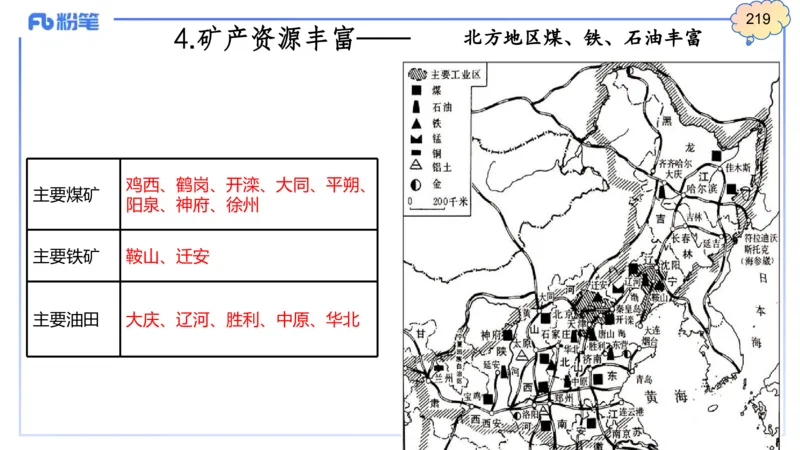The height and width of the screenshot is (450, 800).
Task: Click the heading 北方地区煤、铁、石油丰富
Action: (583, 38)
